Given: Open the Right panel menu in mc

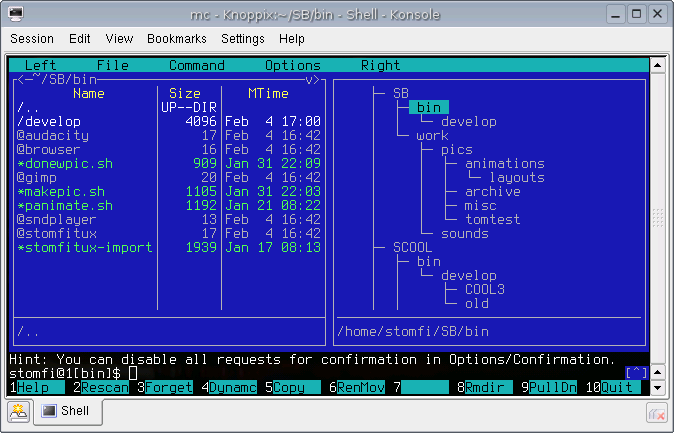Looking at the screenshot, I should click(380, 65).
